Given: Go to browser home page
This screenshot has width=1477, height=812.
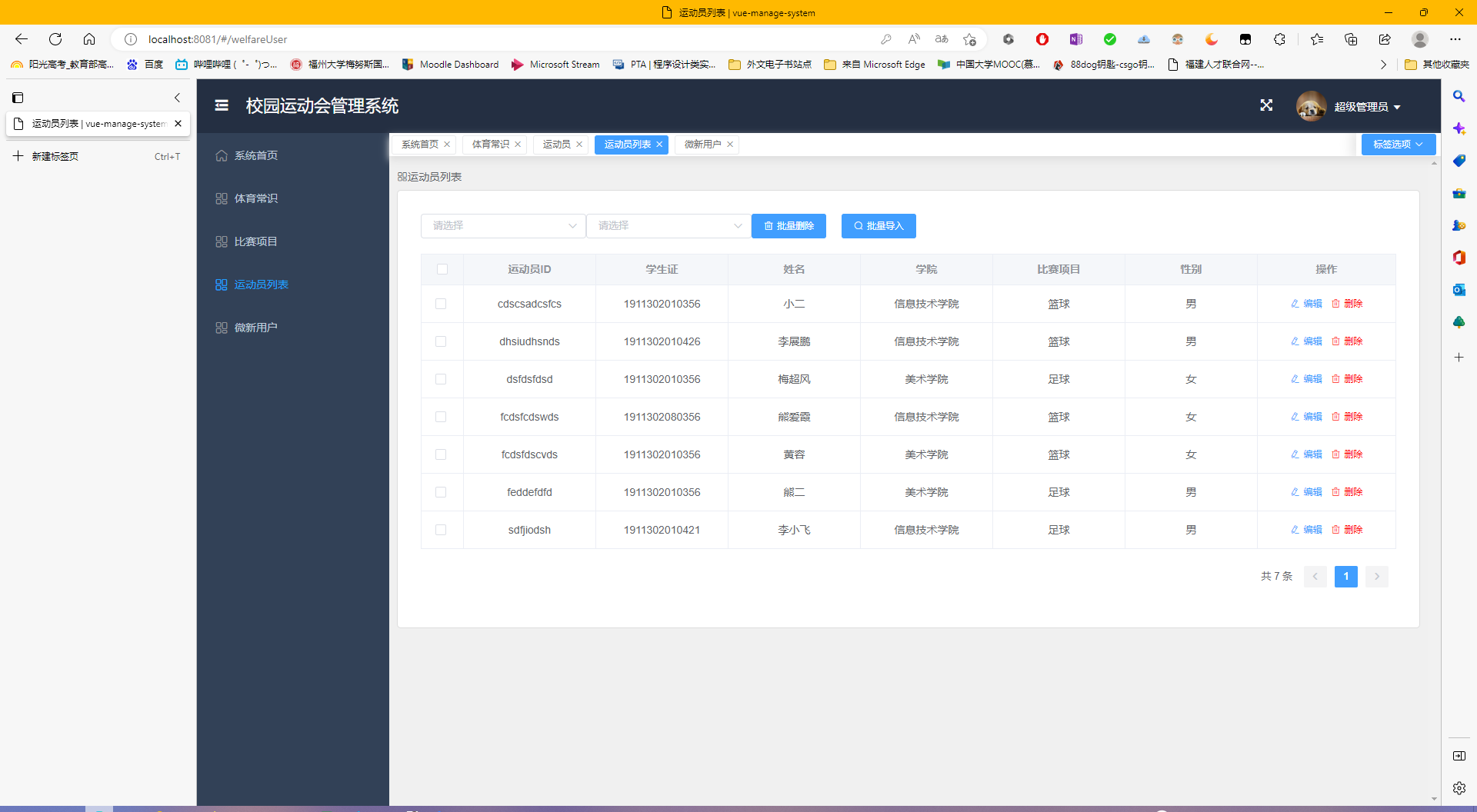Looking at the screenshot, I should pyautogui.click(x=89, y=39).
